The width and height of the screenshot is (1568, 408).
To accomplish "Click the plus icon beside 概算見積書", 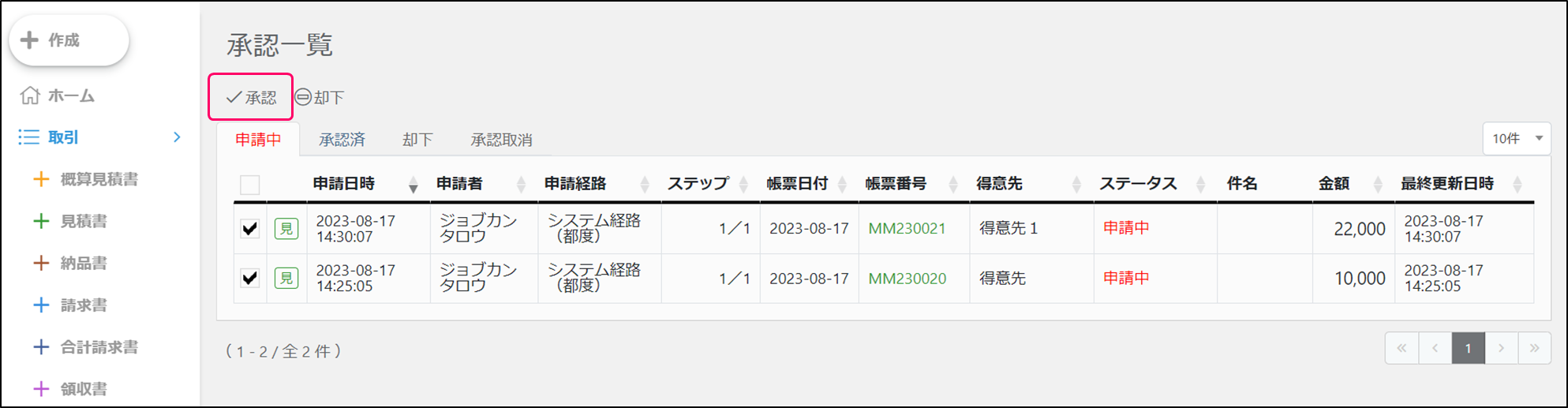I will tap(41, 179).
